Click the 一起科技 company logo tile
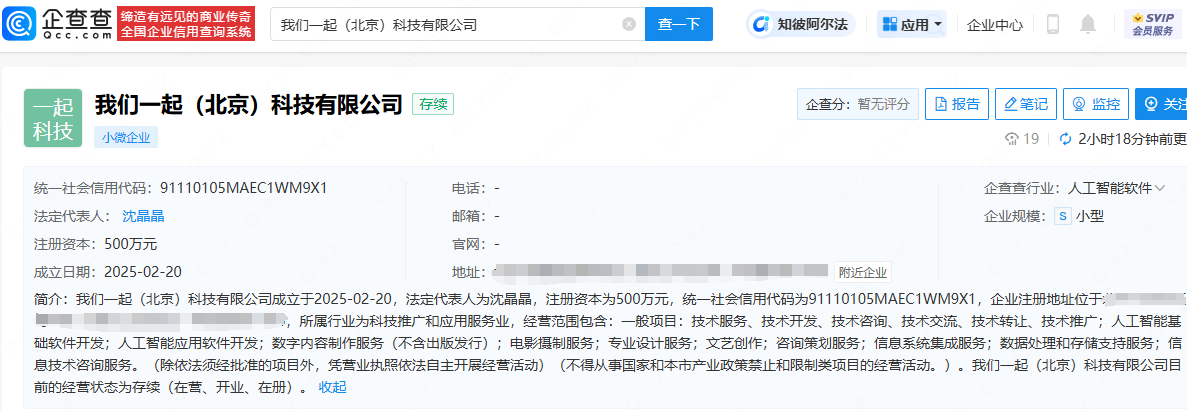The height and width of the screenshot is (412, 1187). coord(53,117)
